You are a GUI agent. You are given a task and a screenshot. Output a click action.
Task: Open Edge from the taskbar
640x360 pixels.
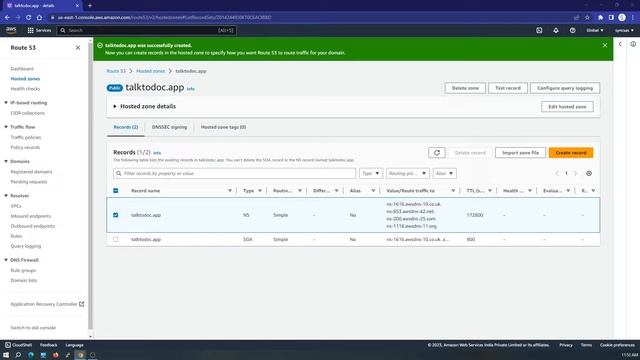point(31,355)
